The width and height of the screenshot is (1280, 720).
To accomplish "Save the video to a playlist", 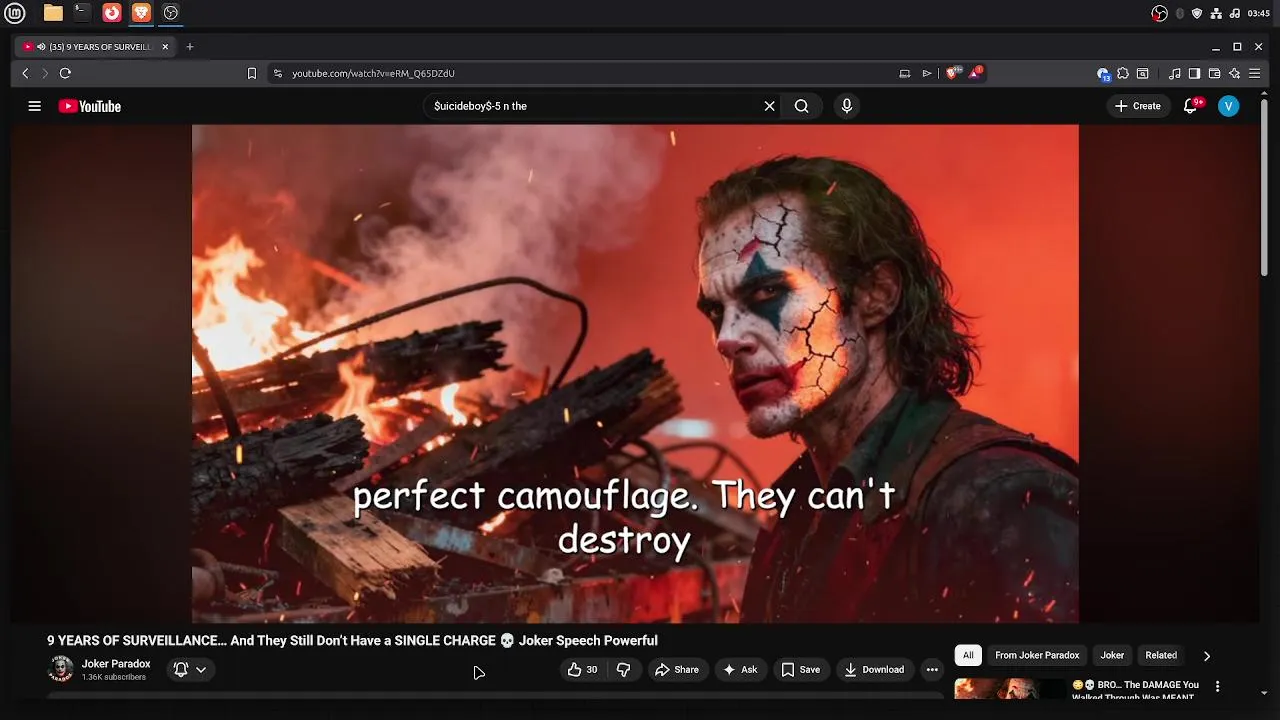I will 800,670.
